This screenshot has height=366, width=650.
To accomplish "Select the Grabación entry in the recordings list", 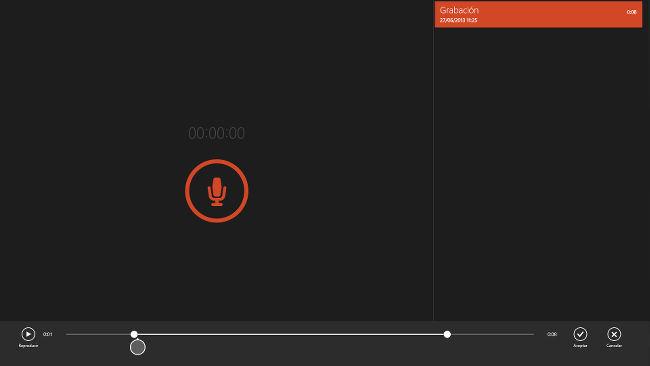I will pos(538,14).
